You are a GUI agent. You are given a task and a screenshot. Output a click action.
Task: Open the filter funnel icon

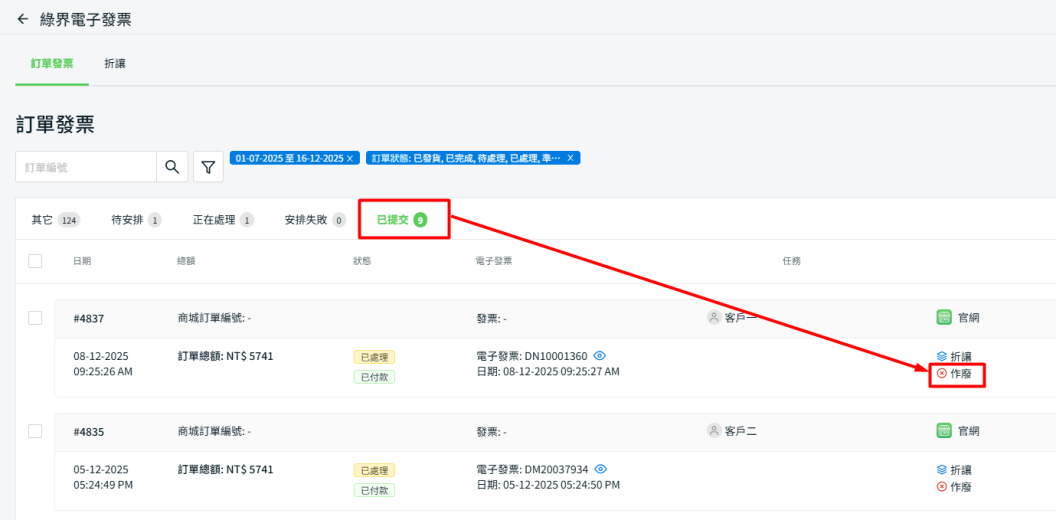208,167
